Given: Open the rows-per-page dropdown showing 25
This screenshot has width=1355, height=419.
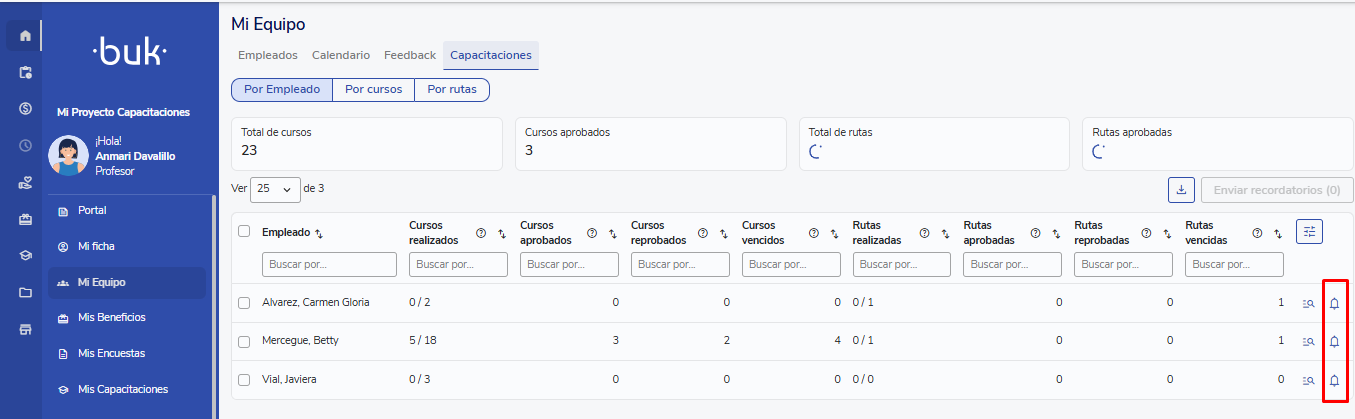Looking at the screenshot, I should click(x=276, y=188).
